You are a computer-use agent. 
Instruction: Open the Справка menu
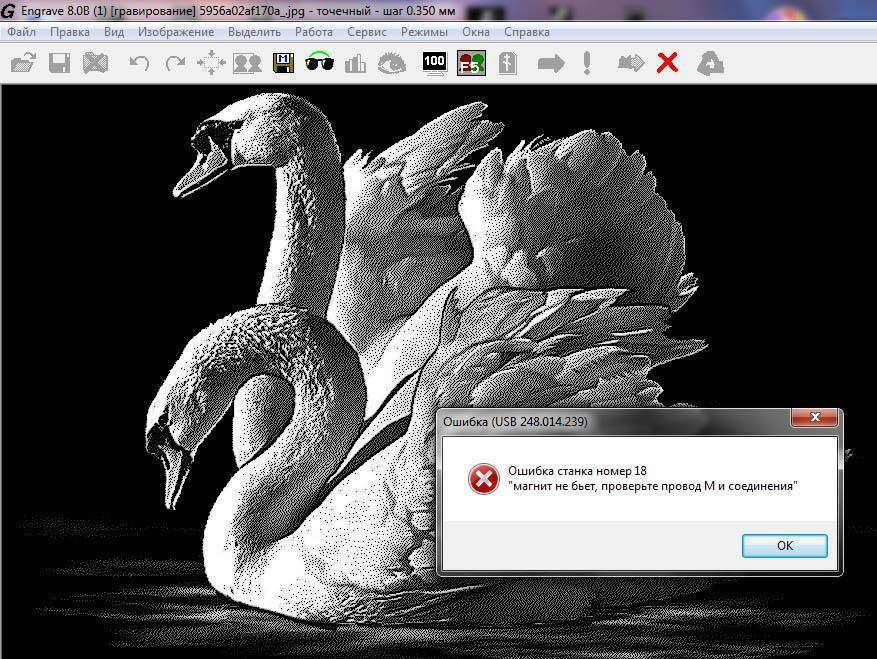pos(527,32)
